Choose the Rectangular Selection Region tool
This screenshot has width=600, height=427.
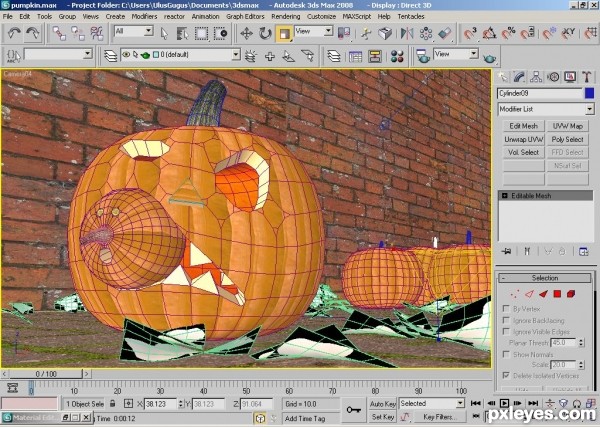pyautogui.click(x=201, y=34)
